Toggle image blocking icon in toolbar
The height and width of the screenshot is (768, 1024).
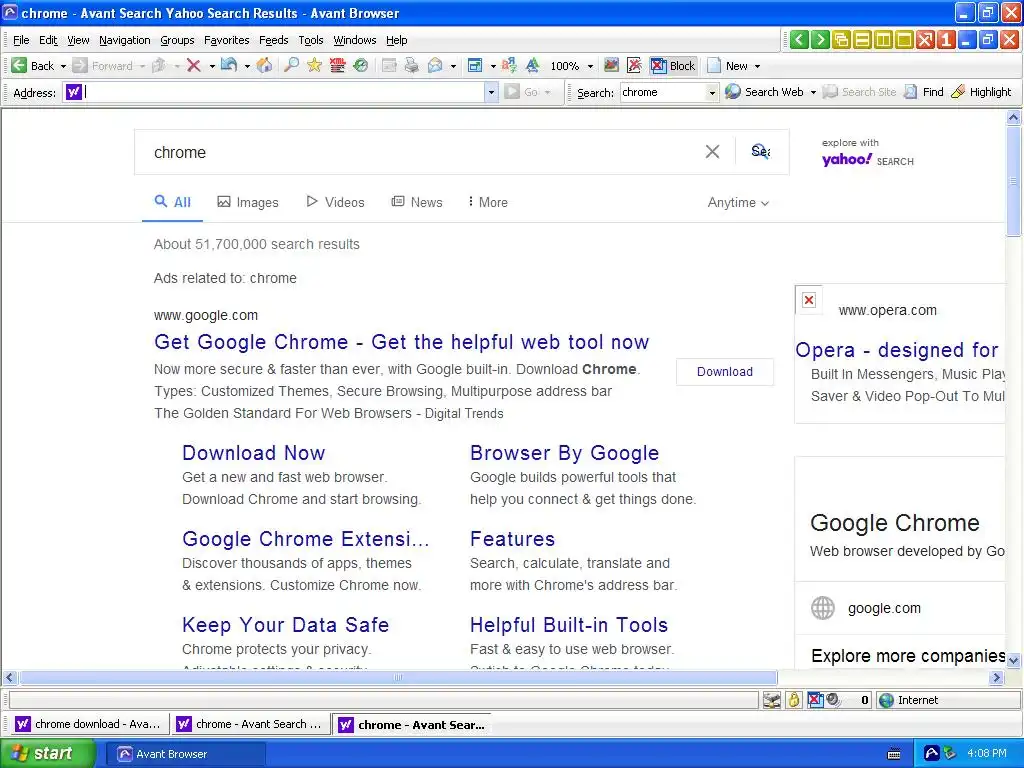click(x=611, y=65)
